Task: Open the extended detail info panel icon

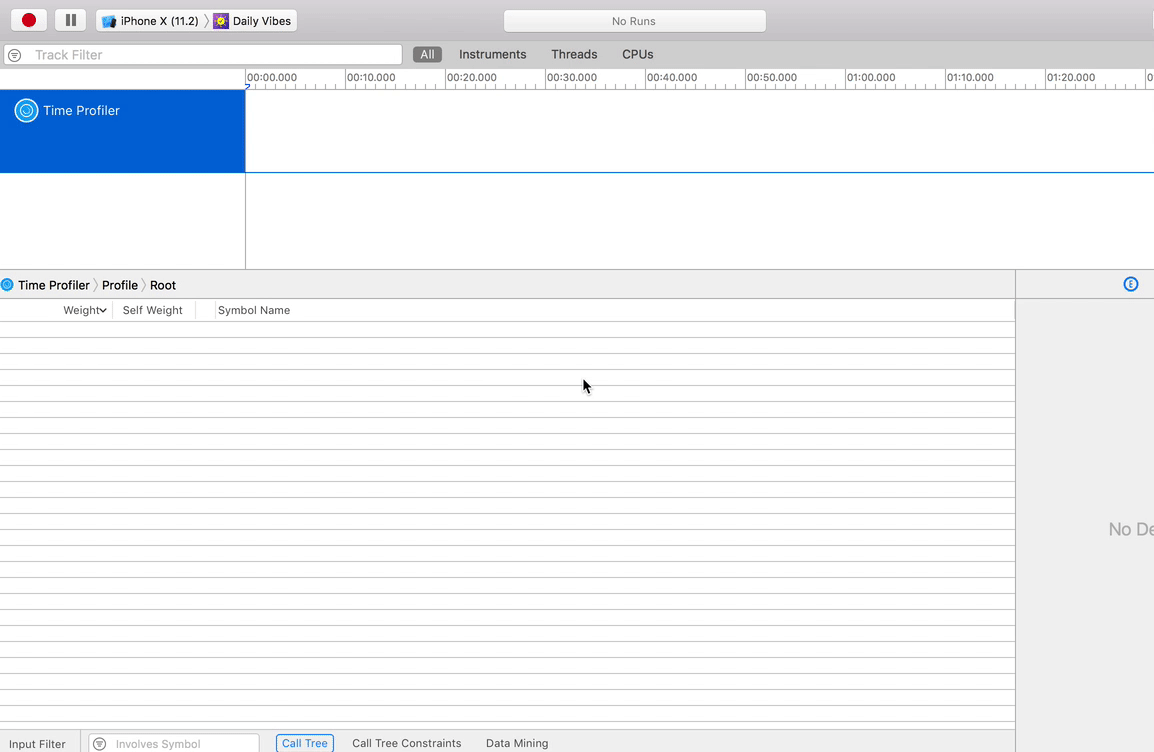Action: tap(1131, 284)
